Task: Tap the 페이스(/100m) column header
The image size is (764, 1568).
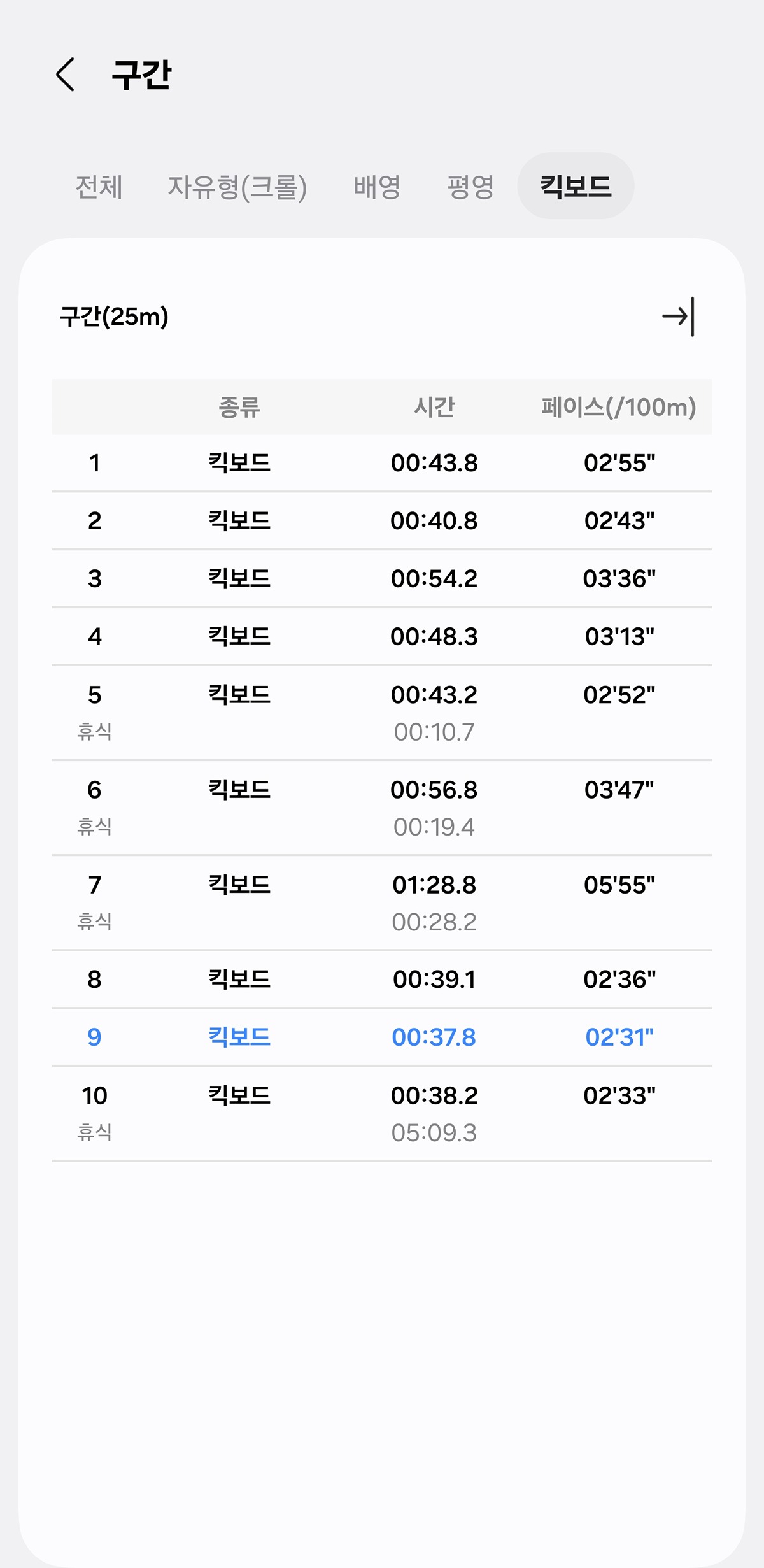Action: click(x=618, y=407)
